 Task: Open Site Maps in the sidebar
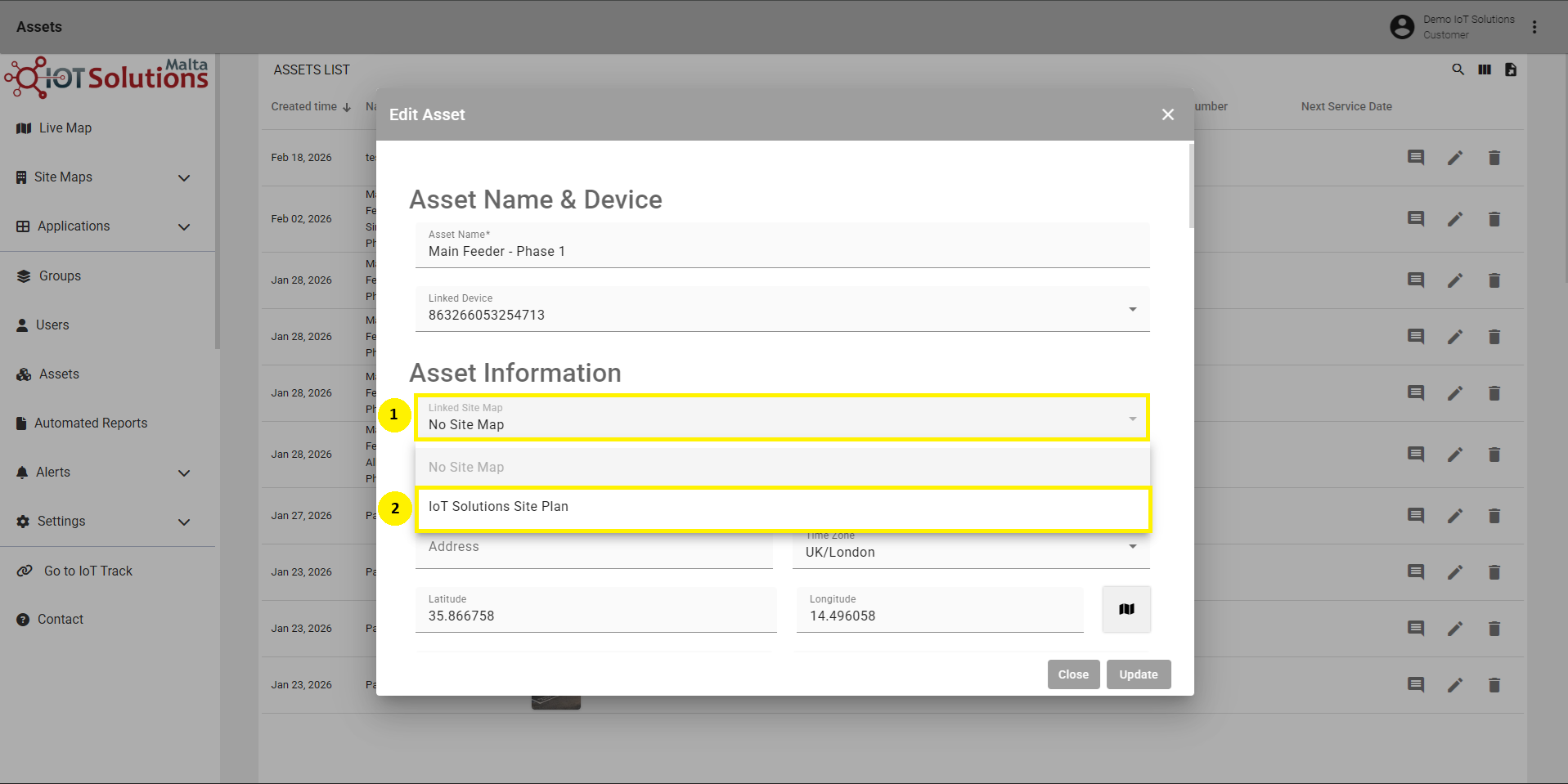(63, 177)
